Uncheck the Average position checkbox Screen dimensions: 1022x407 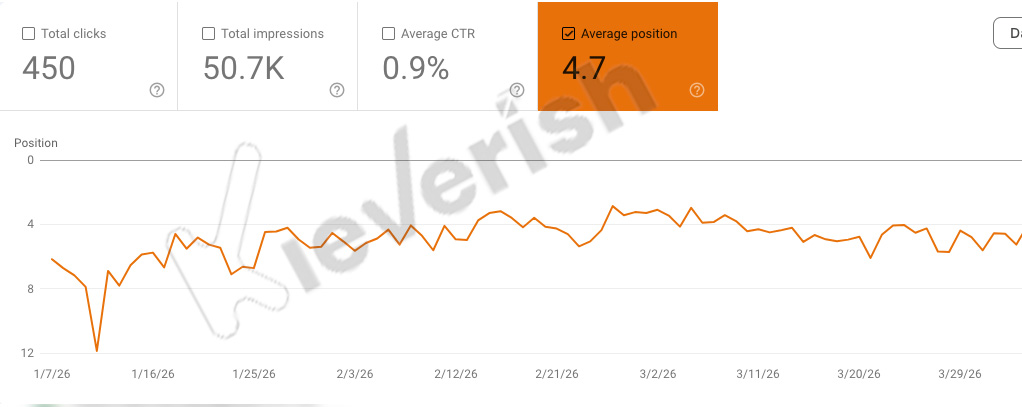568,34
